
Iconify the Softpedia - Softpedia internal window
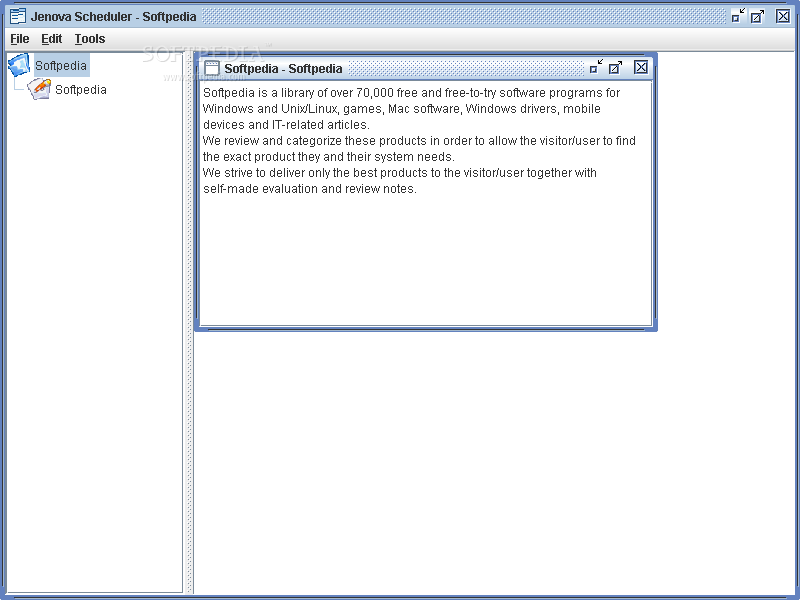tap(596, 67)
